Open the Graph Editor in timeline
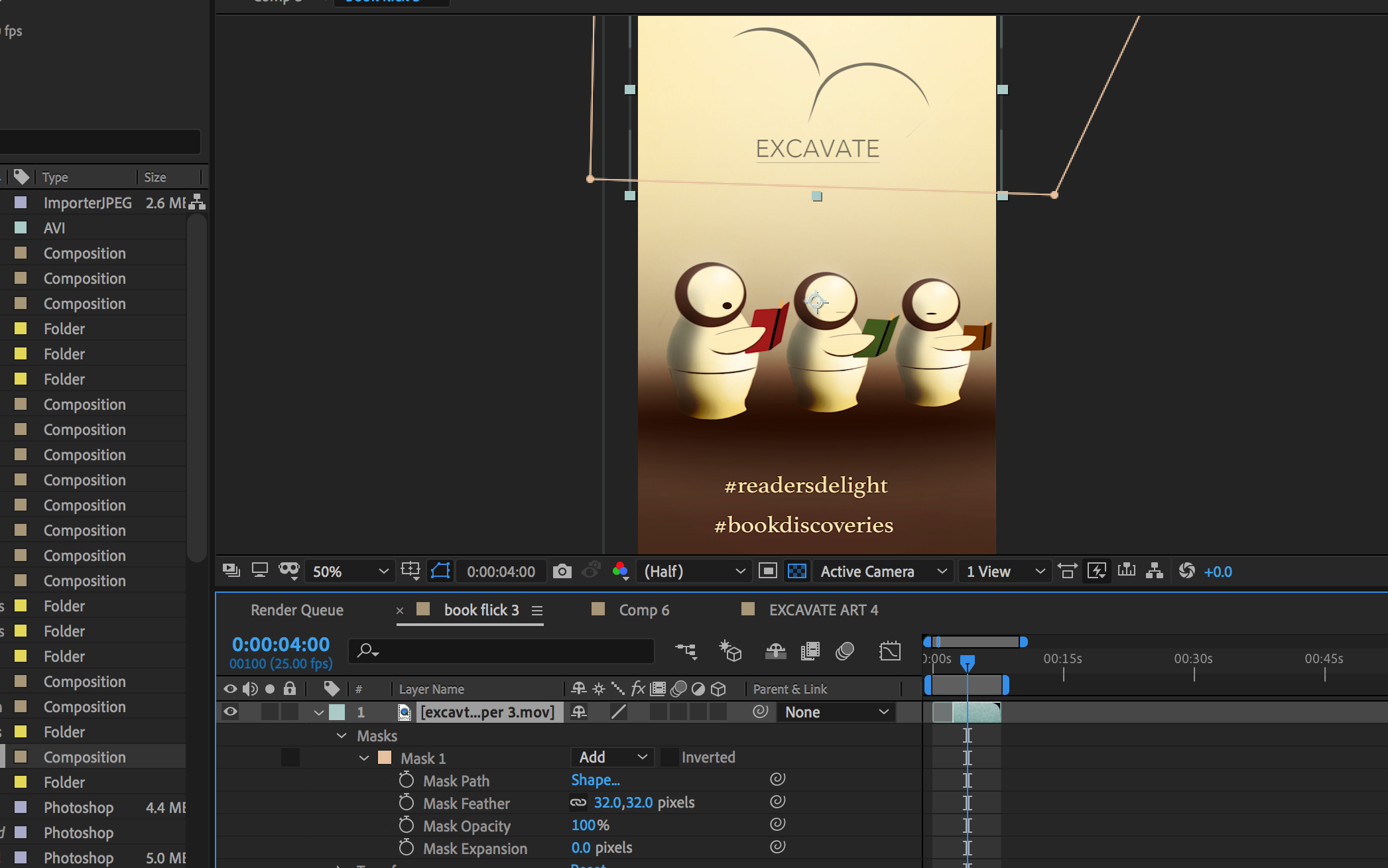This screenshot has height=868, width=1388. point(889,651)
